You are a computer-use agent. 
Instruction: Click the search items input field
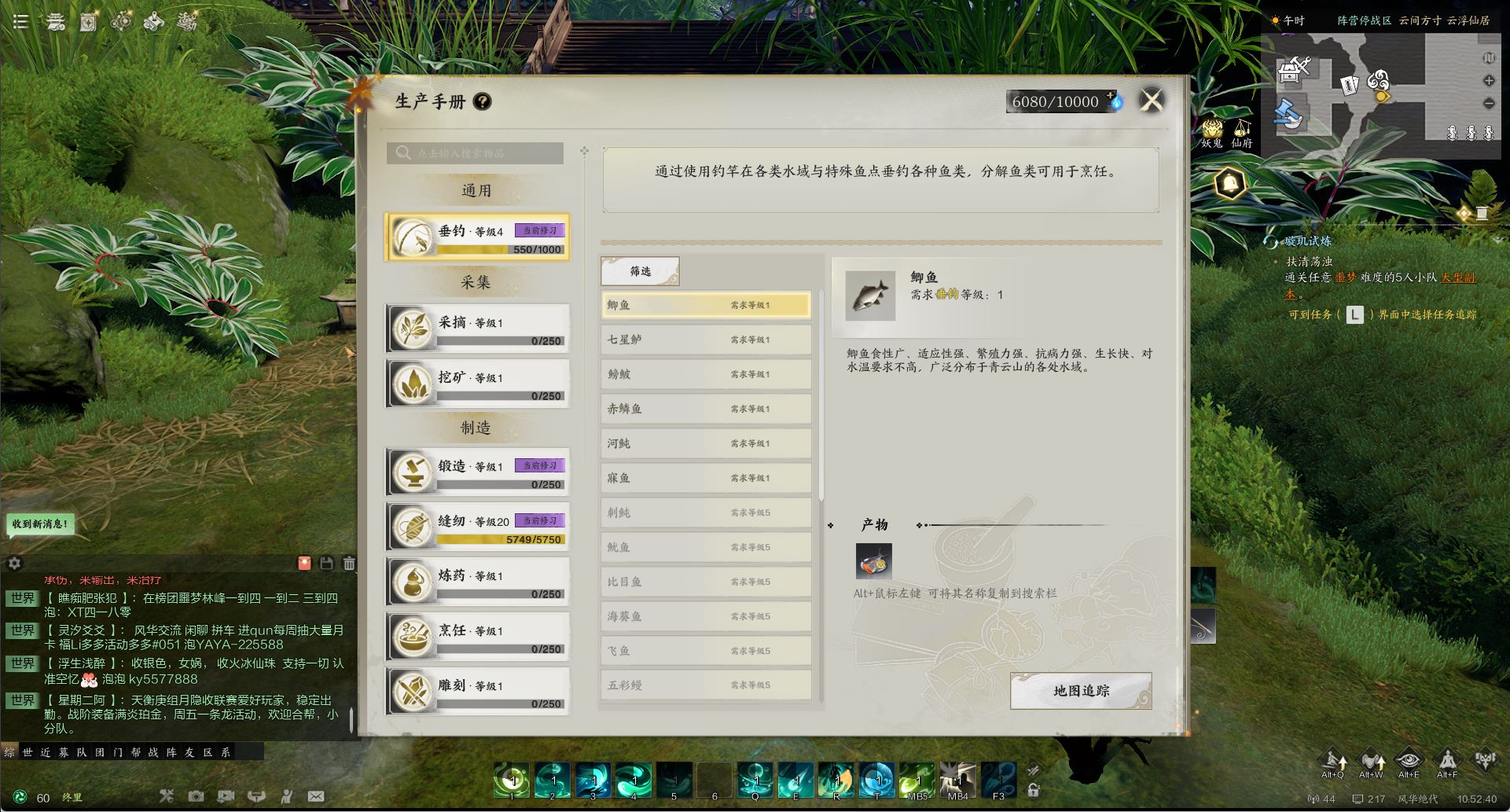point(475,152)
